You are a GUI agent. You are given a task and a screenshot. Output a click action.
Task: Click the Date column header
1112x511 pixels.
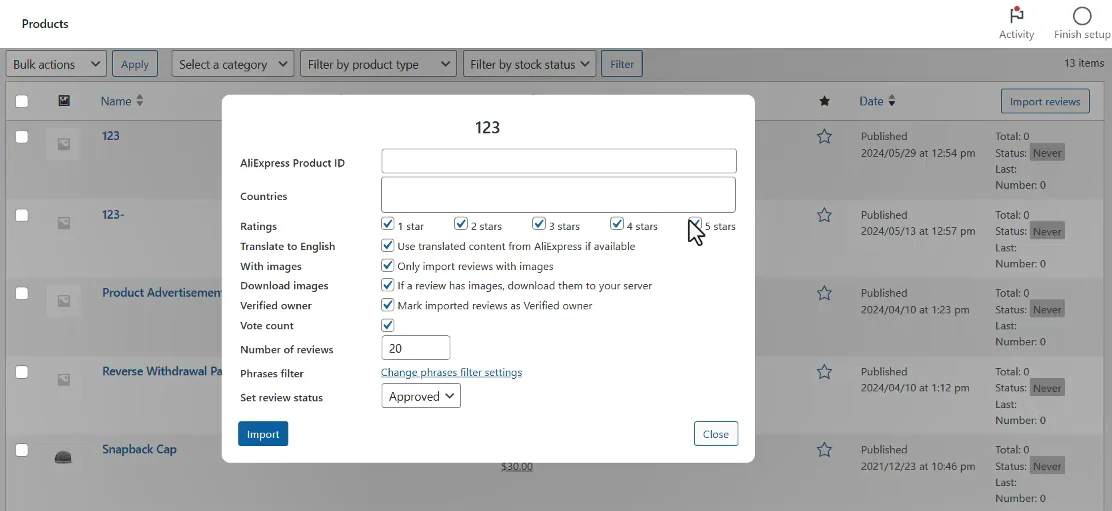click(872, 101)
